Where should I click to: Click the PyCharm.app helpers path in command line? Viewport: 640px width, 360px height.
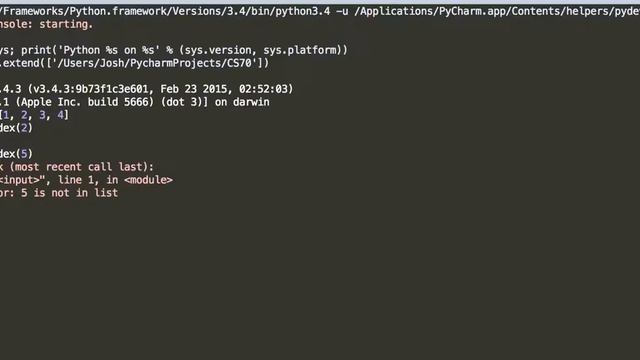497,11
